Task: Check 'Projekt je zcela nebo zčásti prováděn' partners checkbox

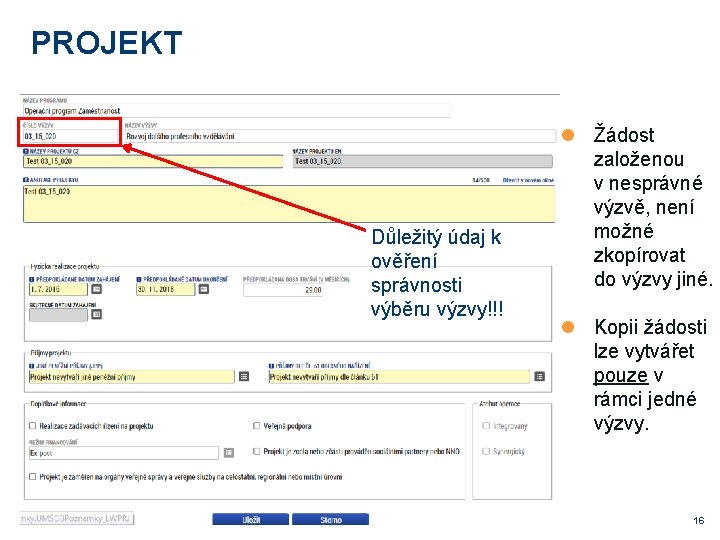Action: point(257,451)
